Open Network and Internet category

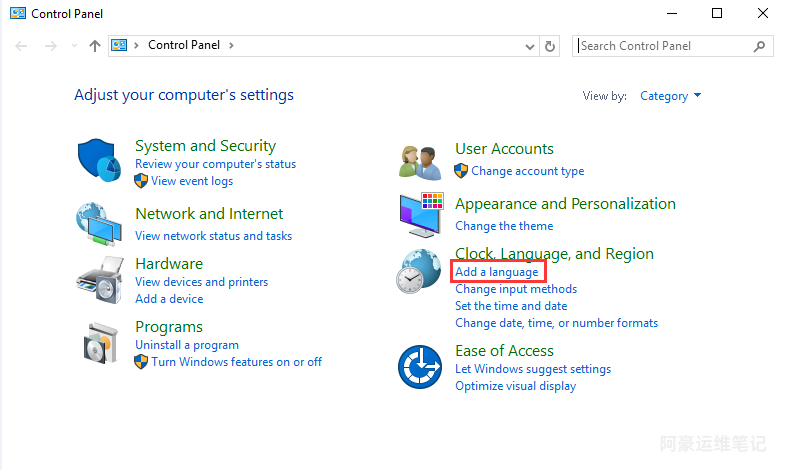209,213
